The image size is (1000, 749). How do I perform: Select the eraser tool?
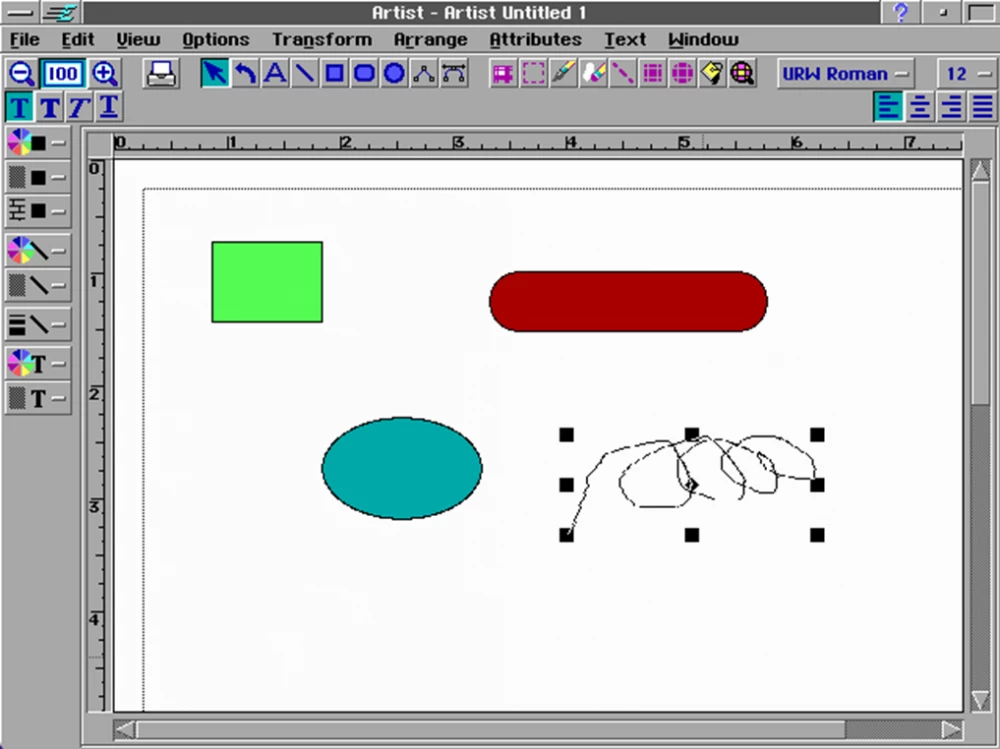point(594,72)
